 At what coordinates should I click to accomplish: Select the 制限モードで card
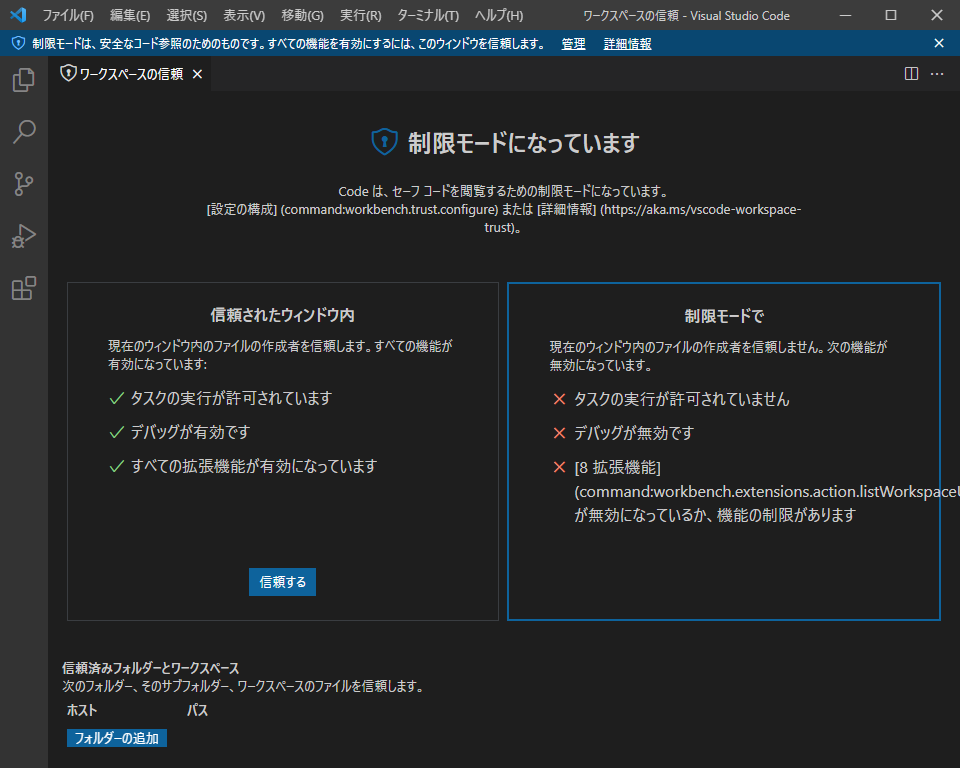coord(724,451)
